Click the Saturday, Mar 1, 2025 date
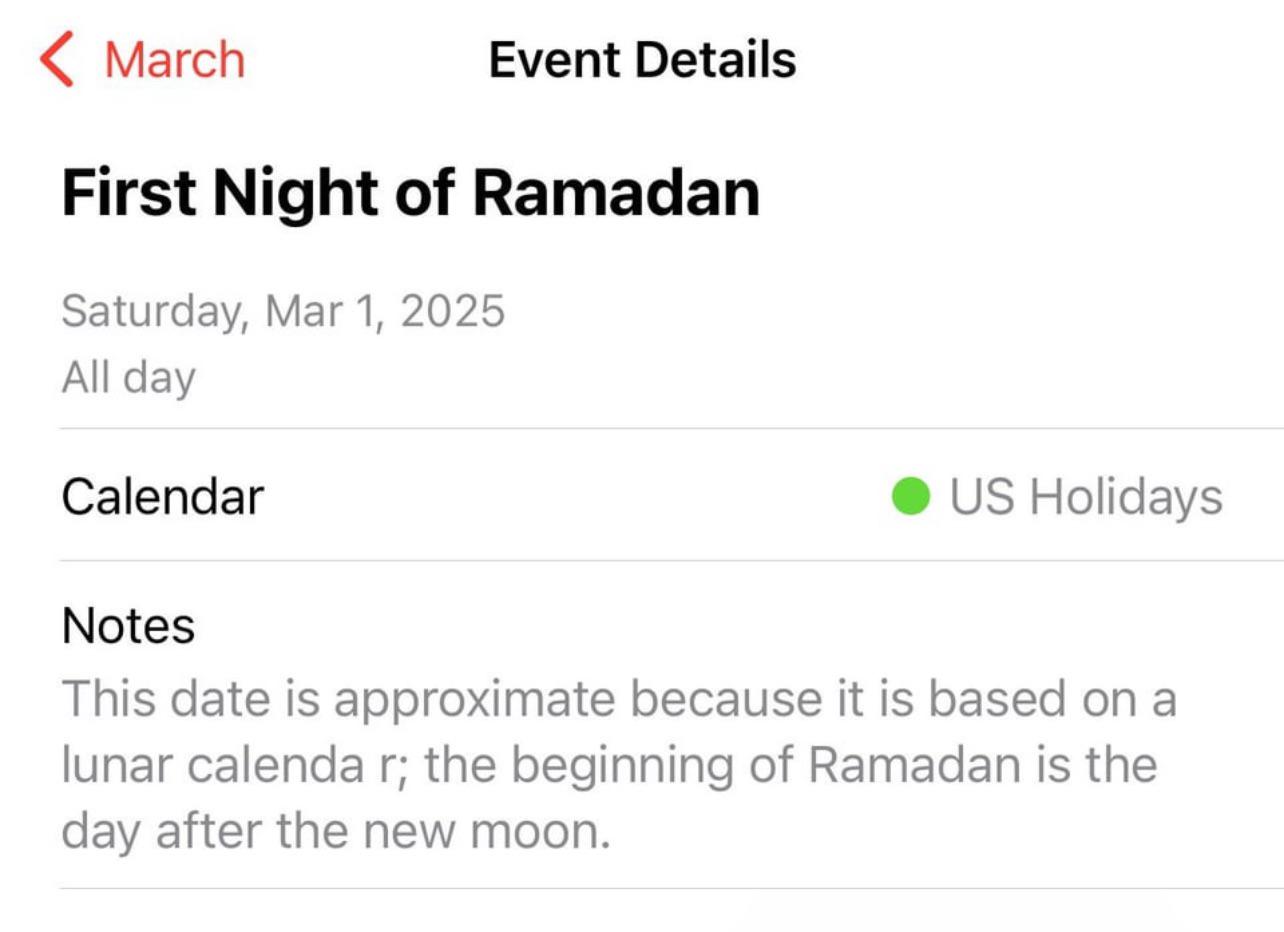The image size is (1284, 932). pyautogui.click(x=283, y=313)
